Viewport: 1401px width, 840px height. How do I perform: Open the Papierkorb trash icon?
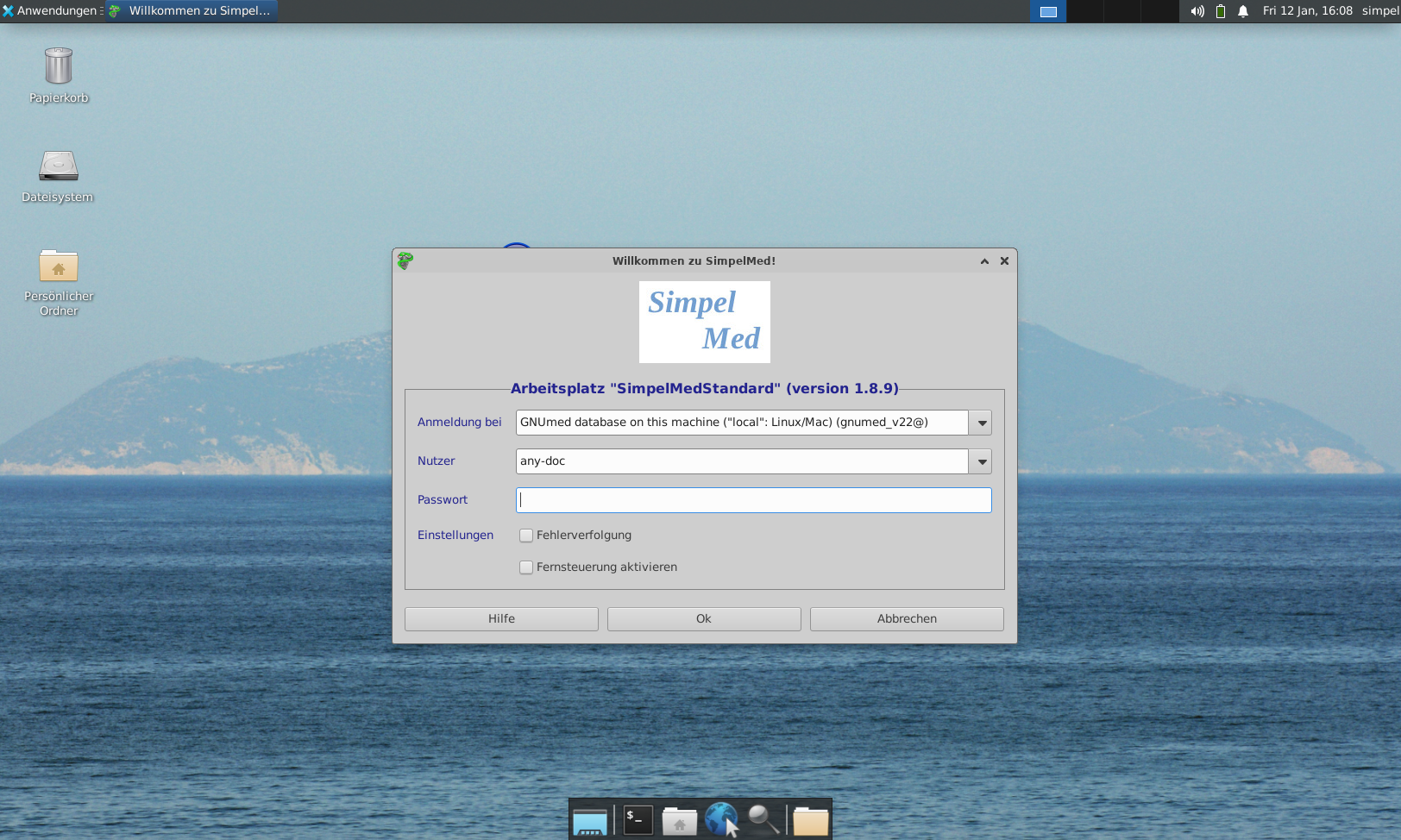(59, 66)
